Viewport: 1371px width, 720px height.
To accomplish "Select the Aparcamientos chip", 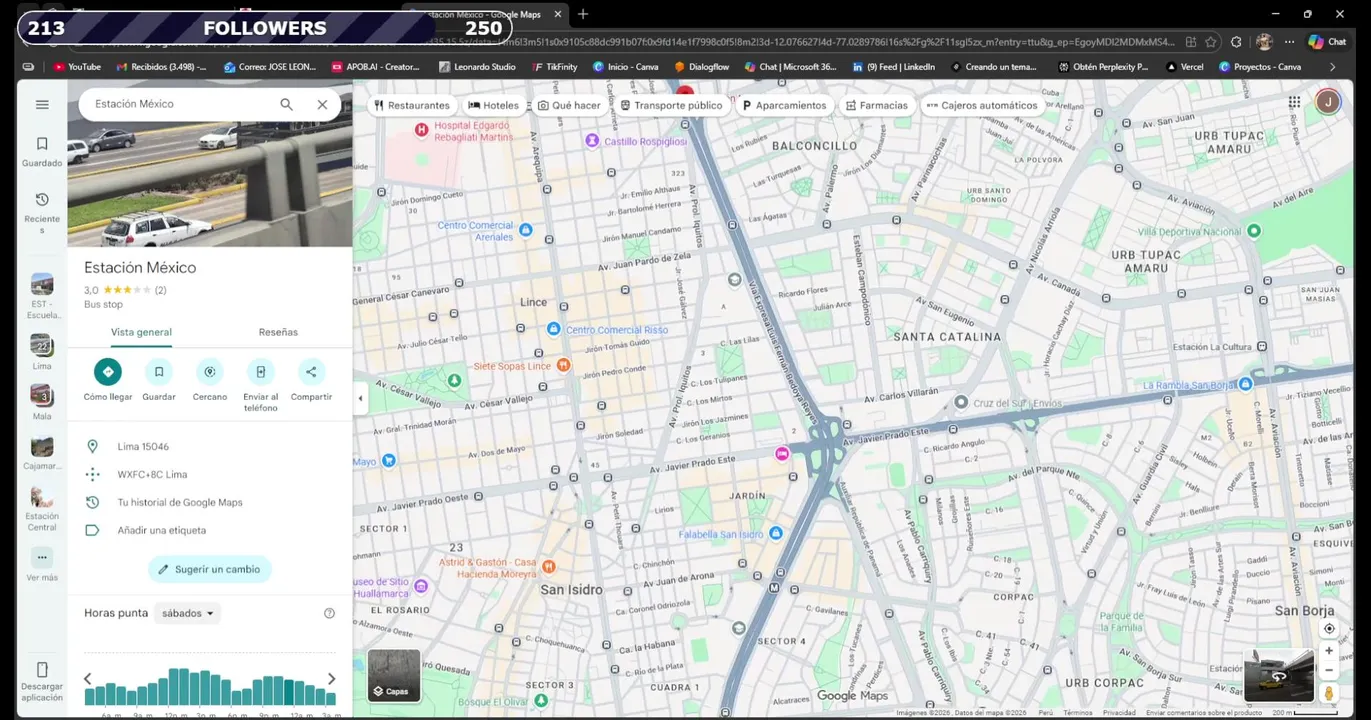I will (x=785, y=105).
